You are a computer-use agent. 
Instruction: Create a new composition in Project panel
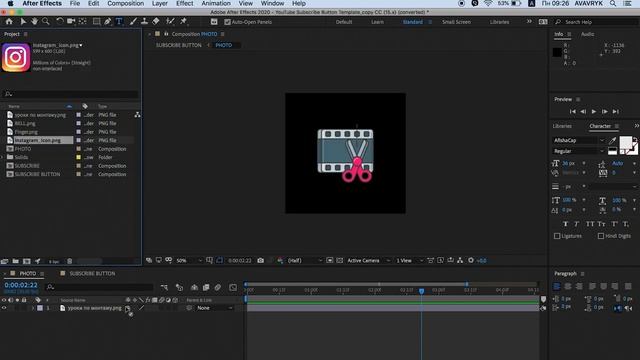tap(27, 261)
